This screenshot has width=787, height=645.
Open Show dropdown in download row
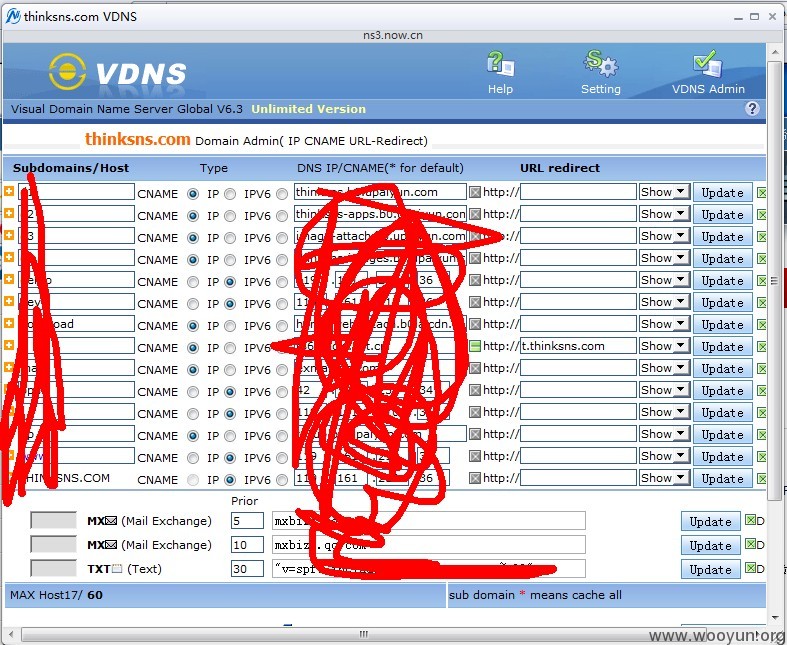664,324
